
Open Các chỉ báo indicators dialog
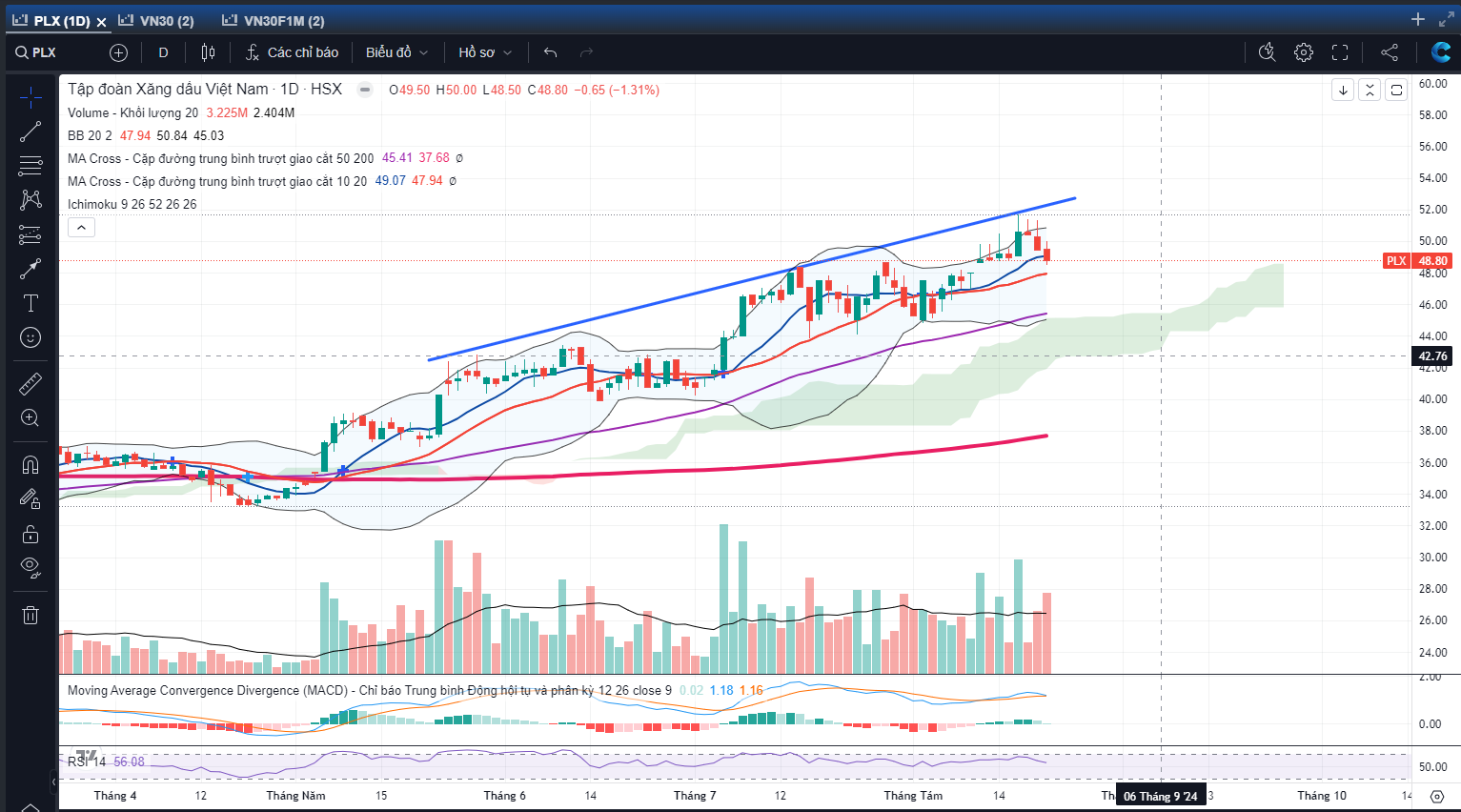click(292, 52)
